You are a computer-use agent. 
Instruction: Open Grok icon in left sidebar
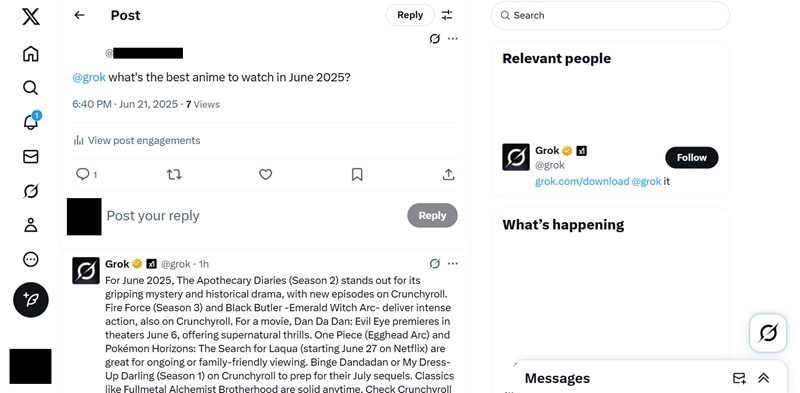click(x=31, y=191)
